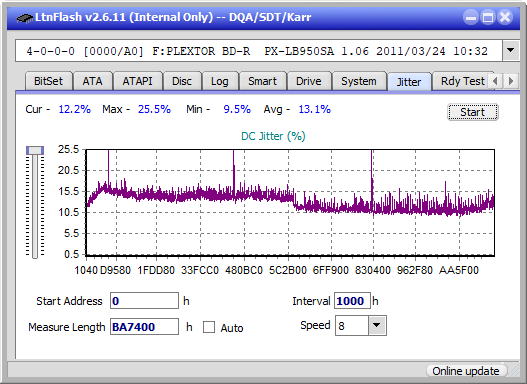Open the System tab

359,81
